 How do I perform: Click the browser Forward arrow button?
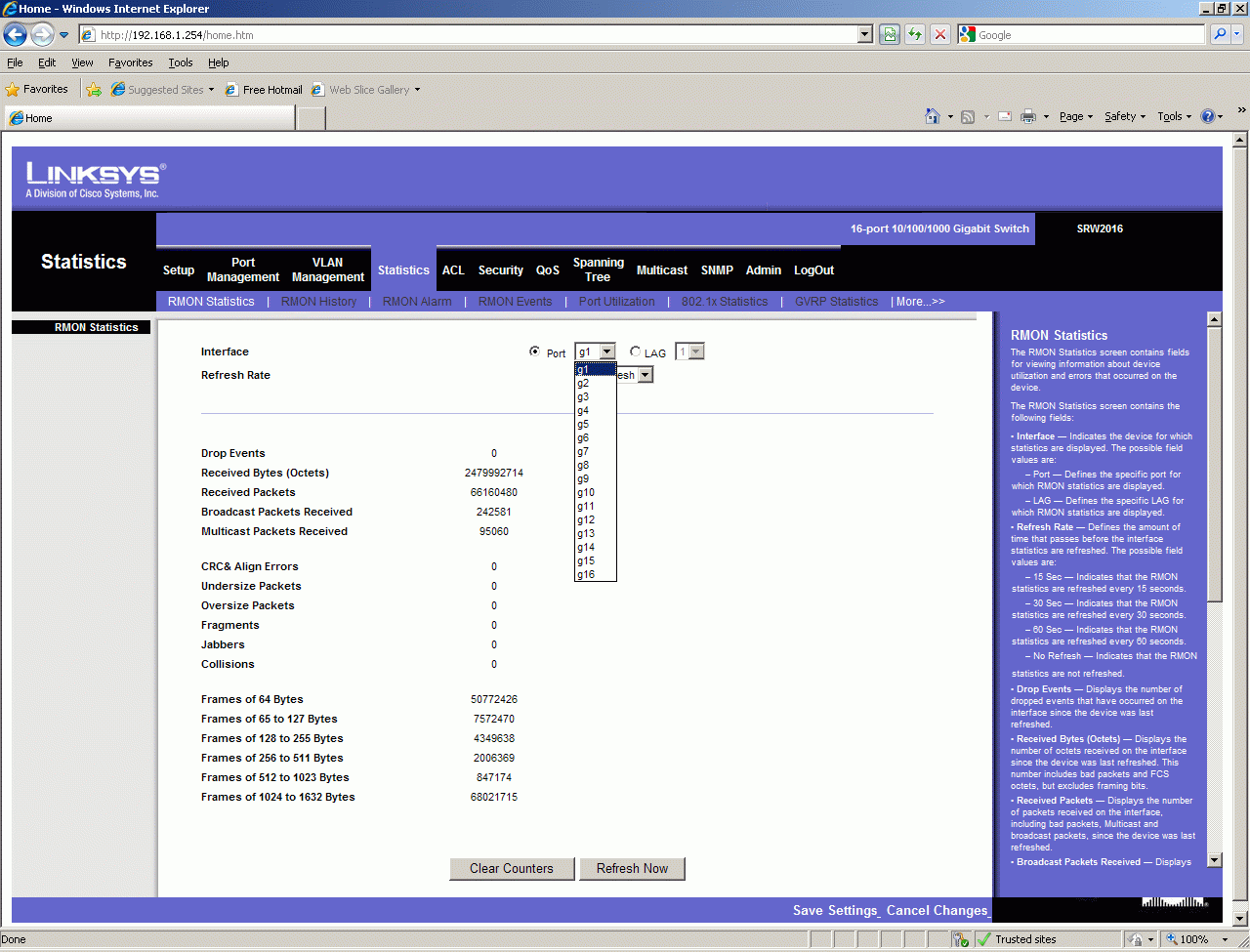[x=42, y=35]
